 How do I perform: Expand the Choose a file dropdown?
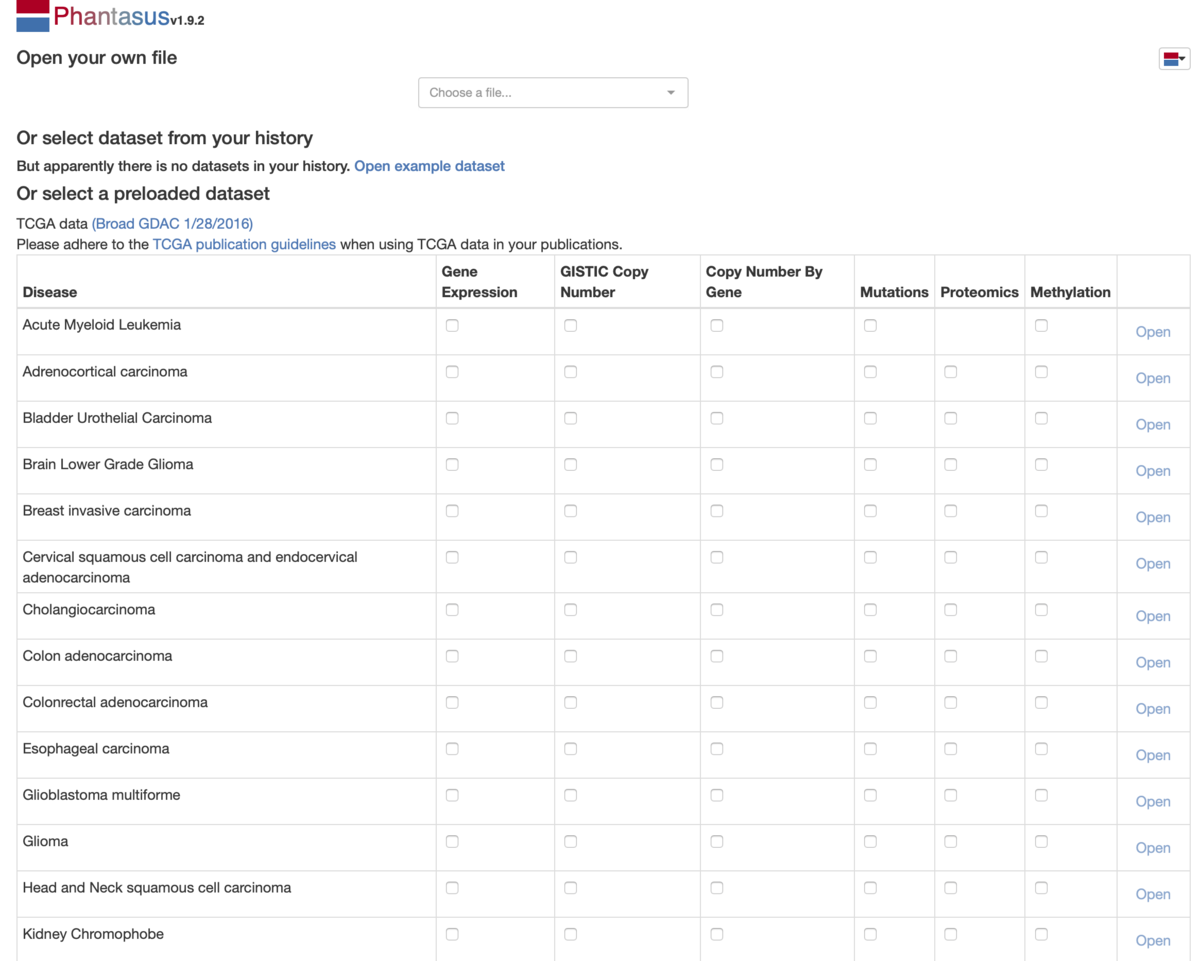(x=553, y=93)
